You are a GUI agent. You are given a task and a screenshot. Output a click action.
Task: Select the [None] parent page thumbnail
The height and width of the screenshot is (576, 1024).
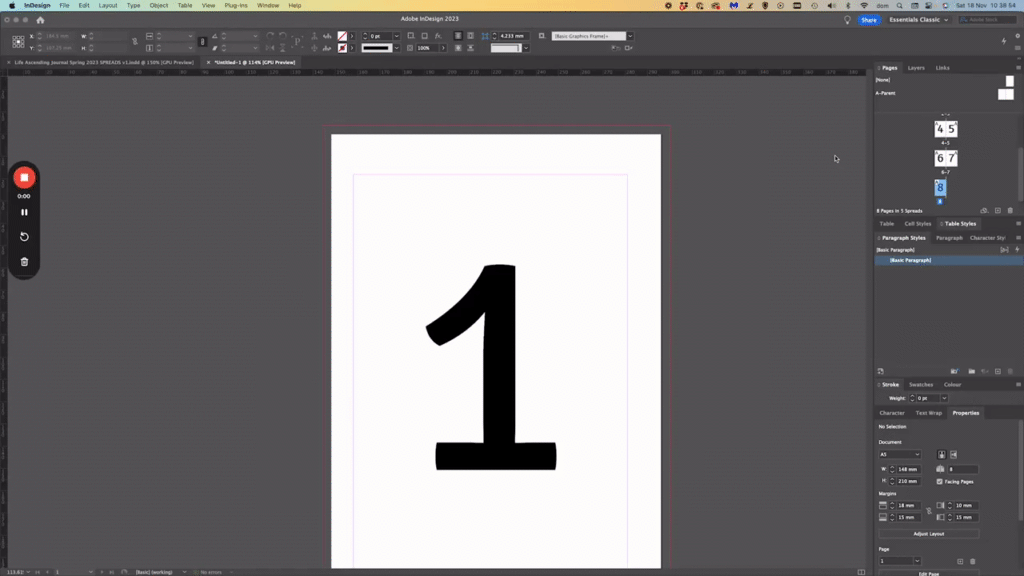pos(1010,81)
